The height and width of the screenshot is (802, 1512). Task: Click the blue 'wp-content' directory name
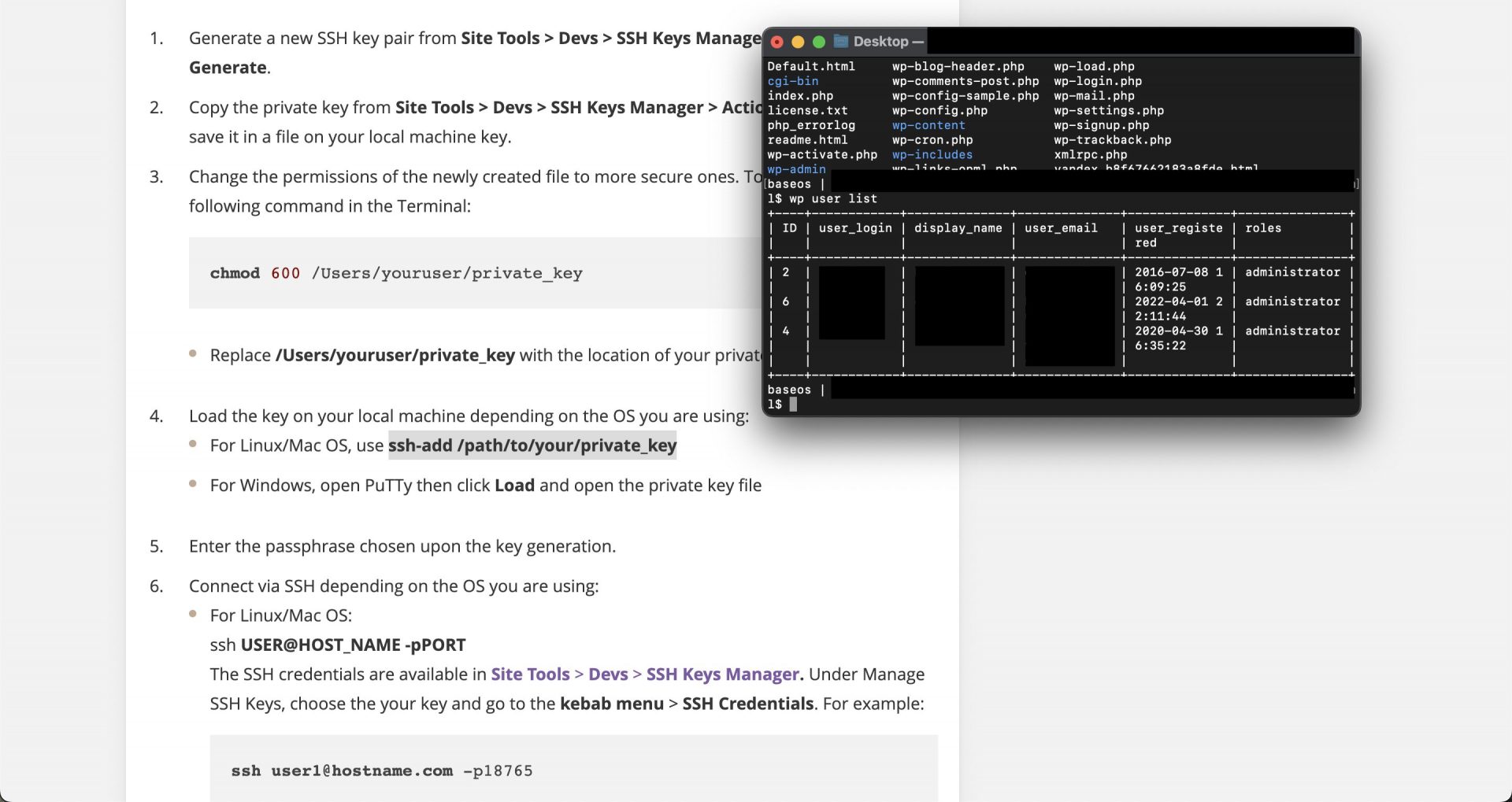pyautogui.click(x=928, y=125)
